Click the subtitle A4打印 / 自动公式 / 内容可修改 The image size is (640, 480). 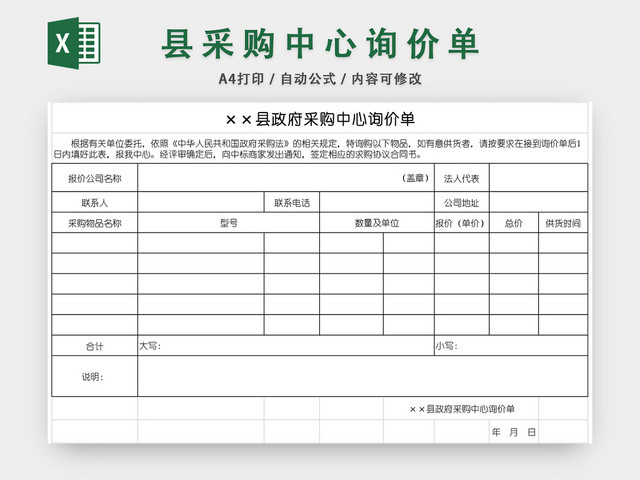[320, 79]
